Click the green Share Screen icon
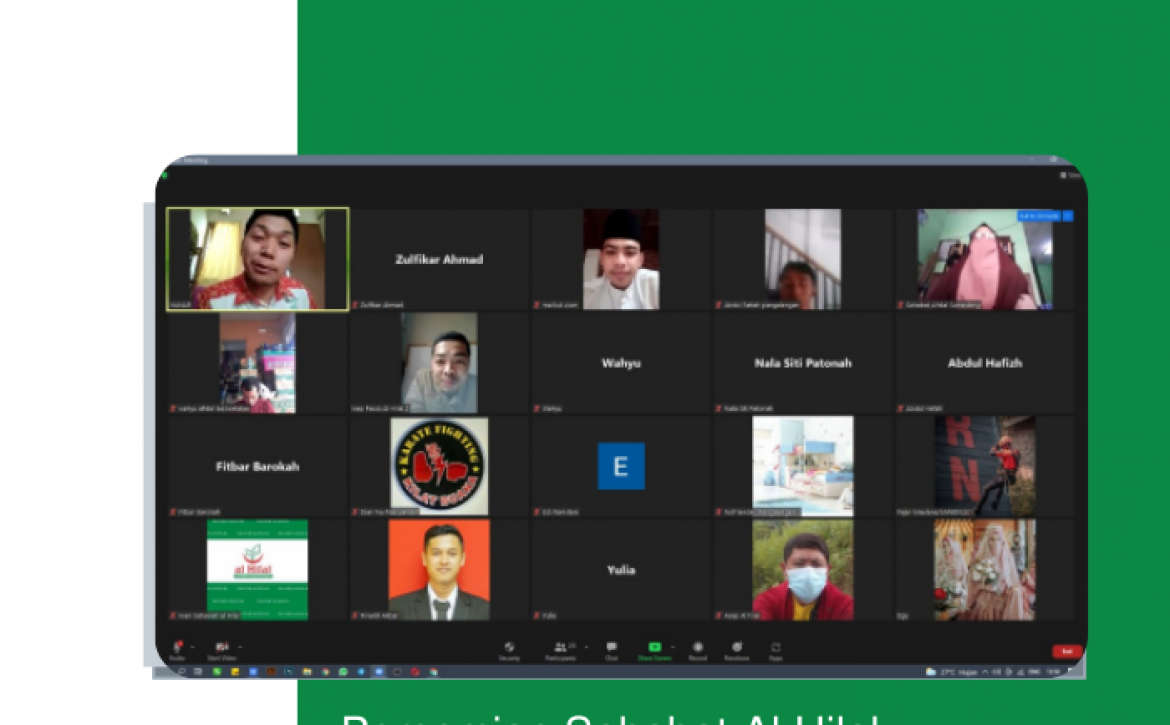The width and height of the screenshot is (1170, 725). pyautogui.click(x=655, y=647)
